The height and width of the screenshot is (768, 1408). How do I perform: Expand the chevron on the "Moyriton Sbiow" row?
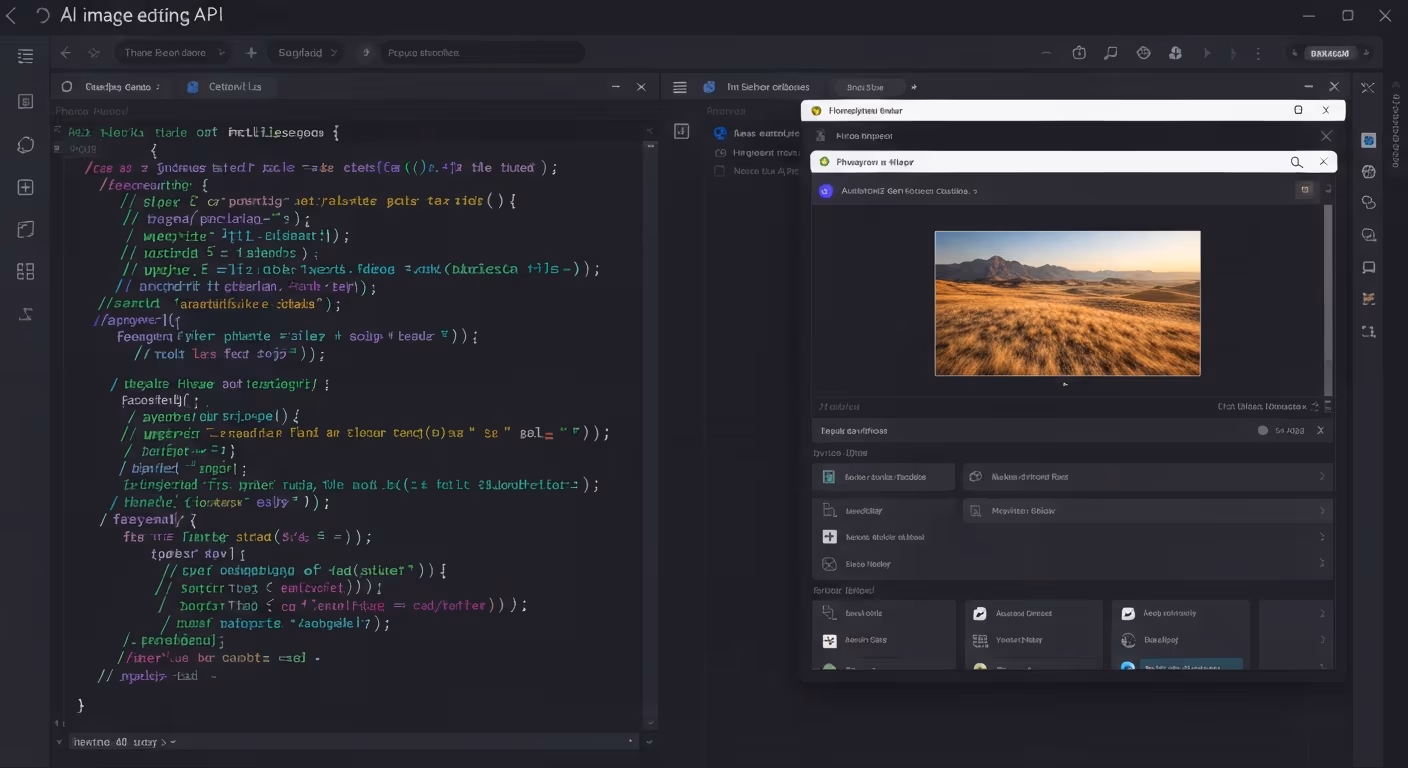1322,511
